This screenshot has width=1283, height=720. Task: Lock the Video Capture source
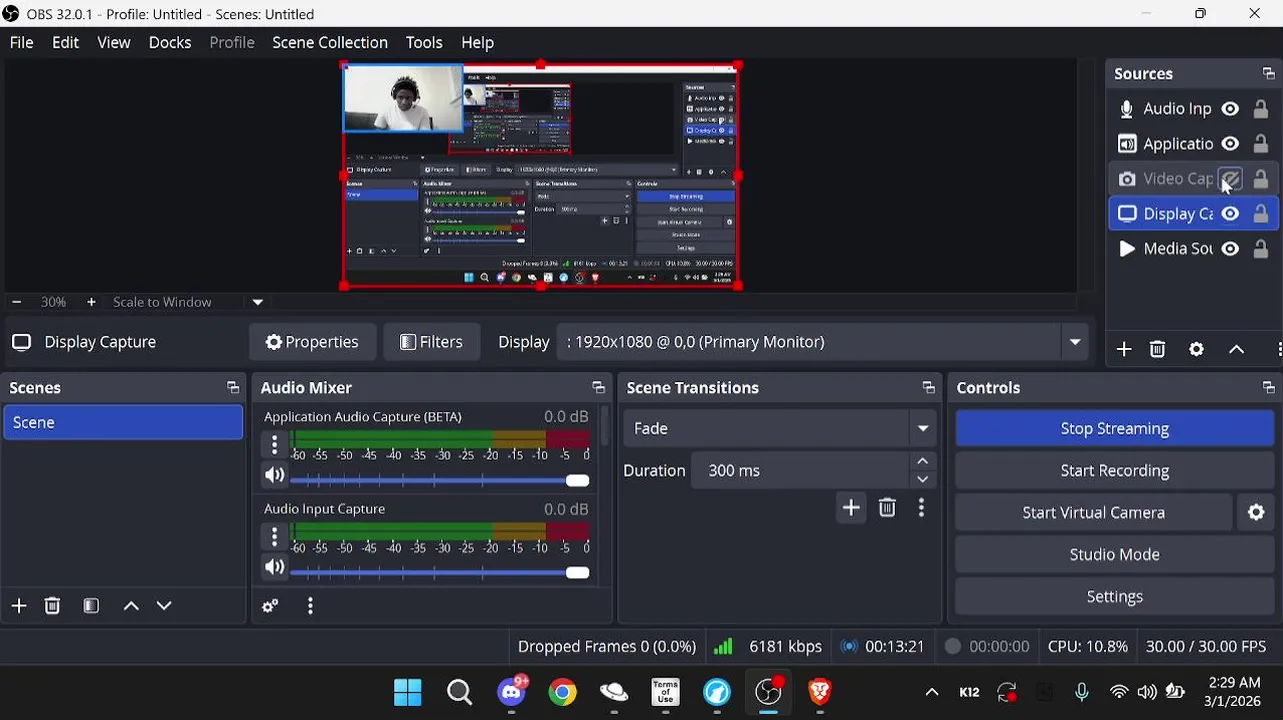tap(1261, 179)
